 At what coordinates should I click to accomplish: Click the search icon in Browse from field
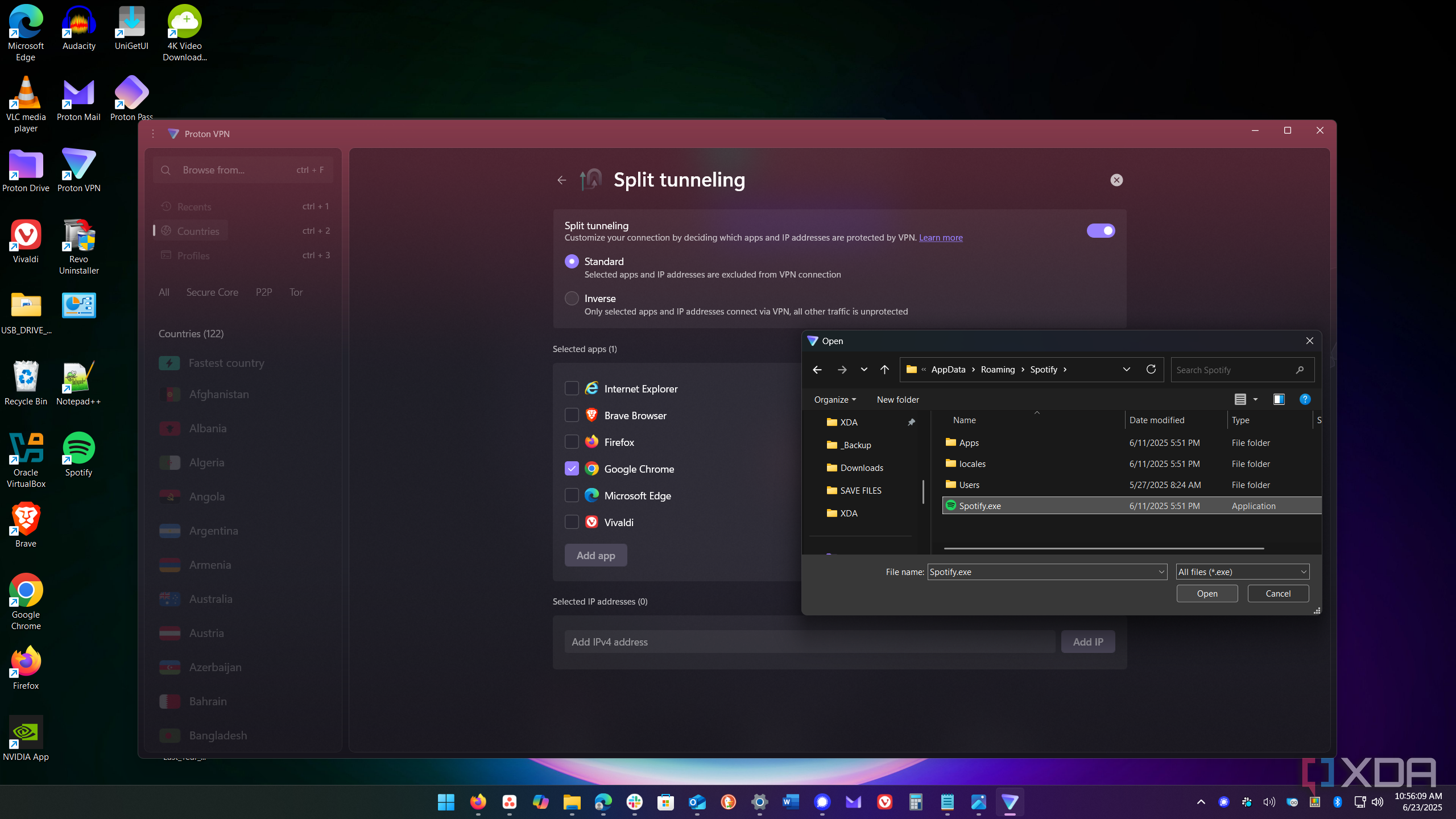click(x=166, y=170)
